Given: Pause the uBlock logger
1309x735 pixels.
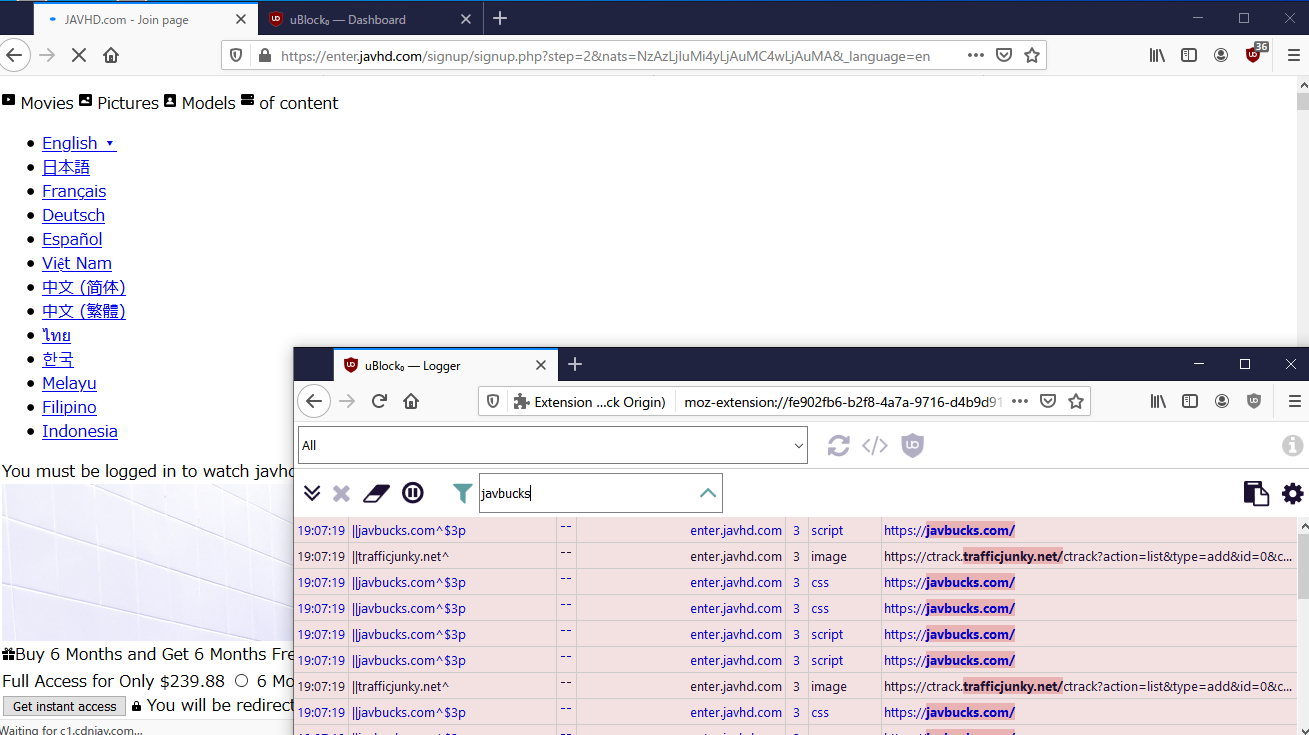Looking at the screenshot, I should pos(413,493).
